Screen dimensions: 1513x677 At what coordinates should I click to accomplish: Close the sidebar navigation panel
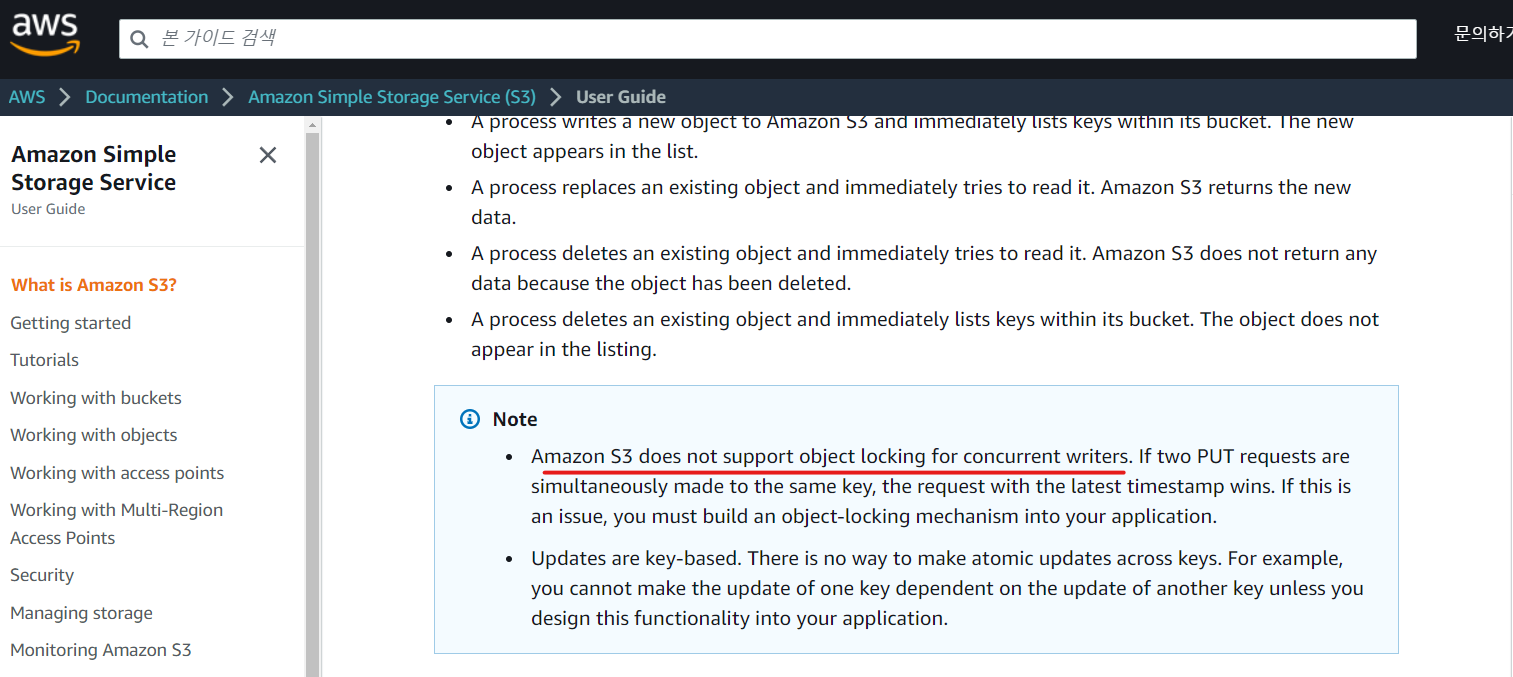(x=268, y=155)
